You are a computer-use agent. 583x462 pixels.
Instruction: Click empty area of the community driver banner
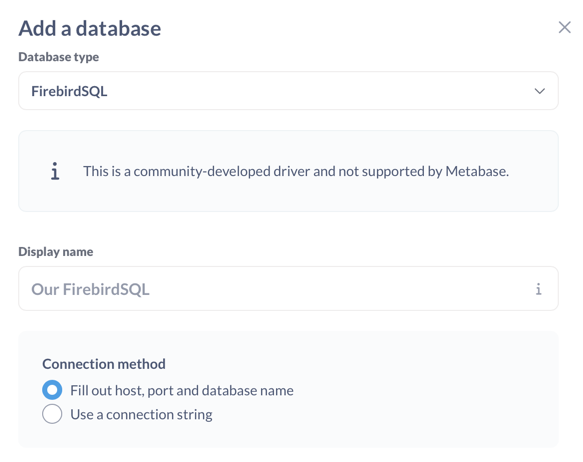(x=297, y=197)
